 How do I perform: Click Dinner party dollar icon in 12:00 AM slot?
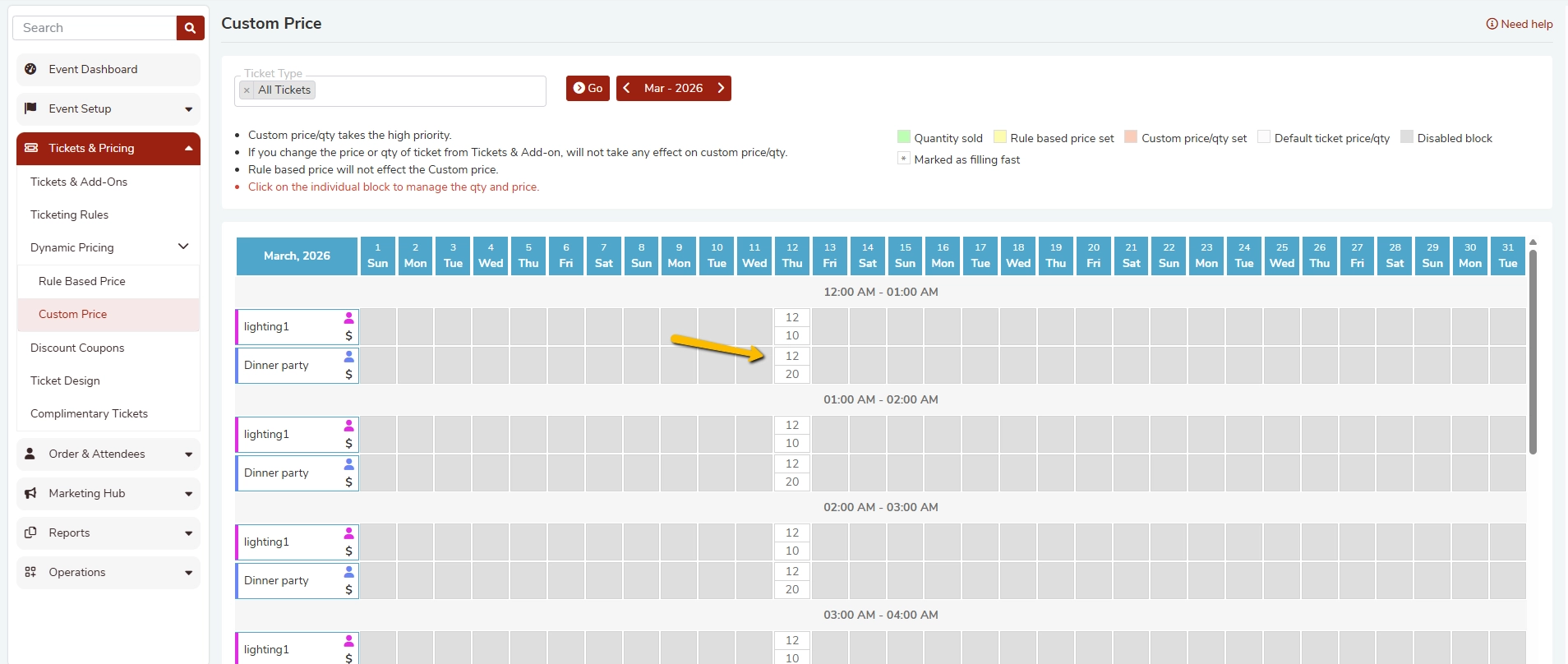(348, 374)
